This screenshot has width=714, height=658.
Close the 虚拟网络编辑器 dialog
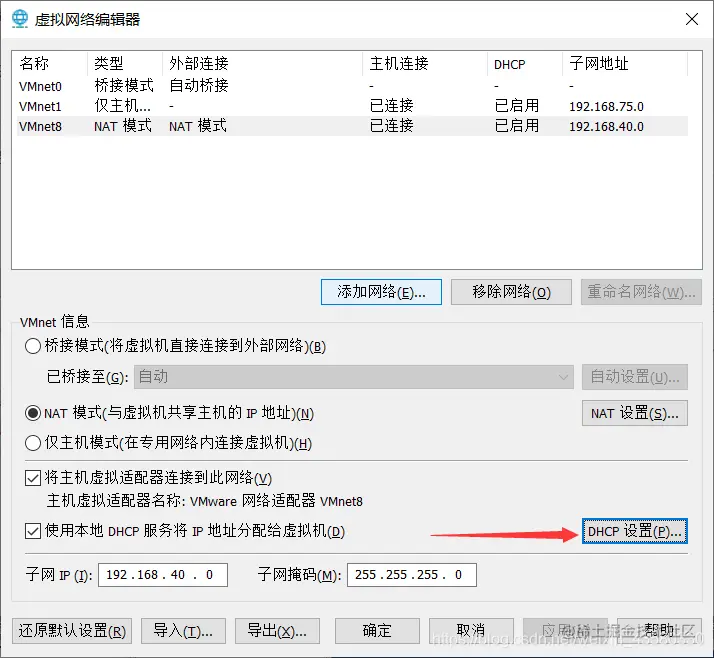click(x=692, y=19)
